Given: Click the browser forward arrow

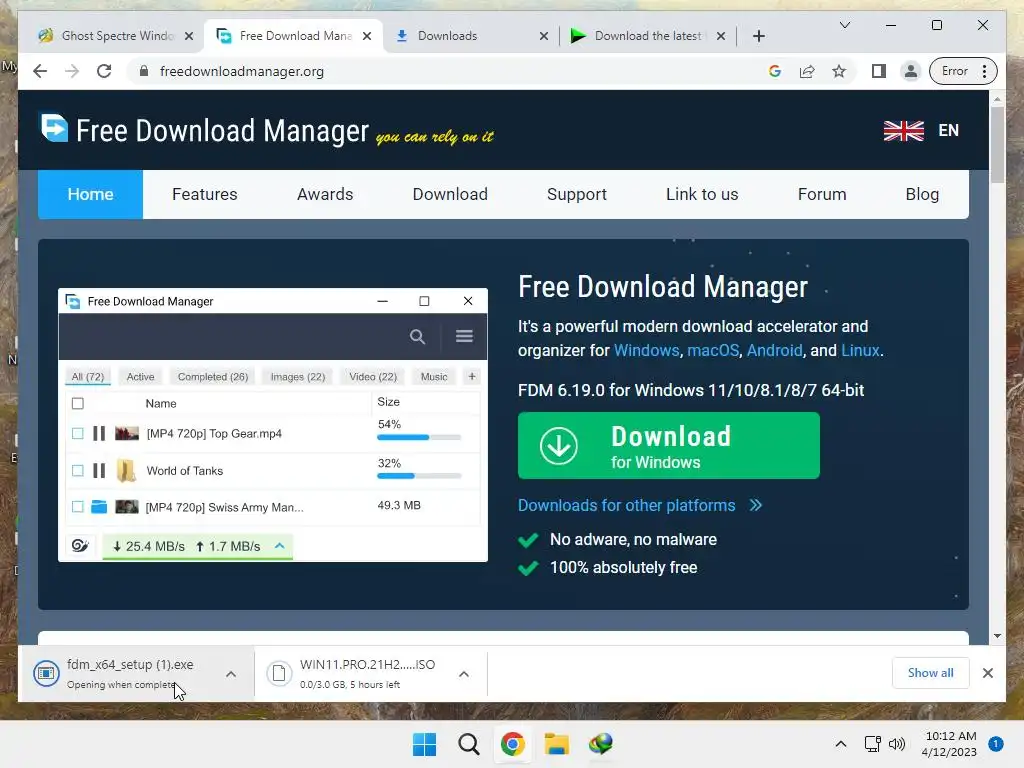Looking at the screenshot, I should coord(72,71).
